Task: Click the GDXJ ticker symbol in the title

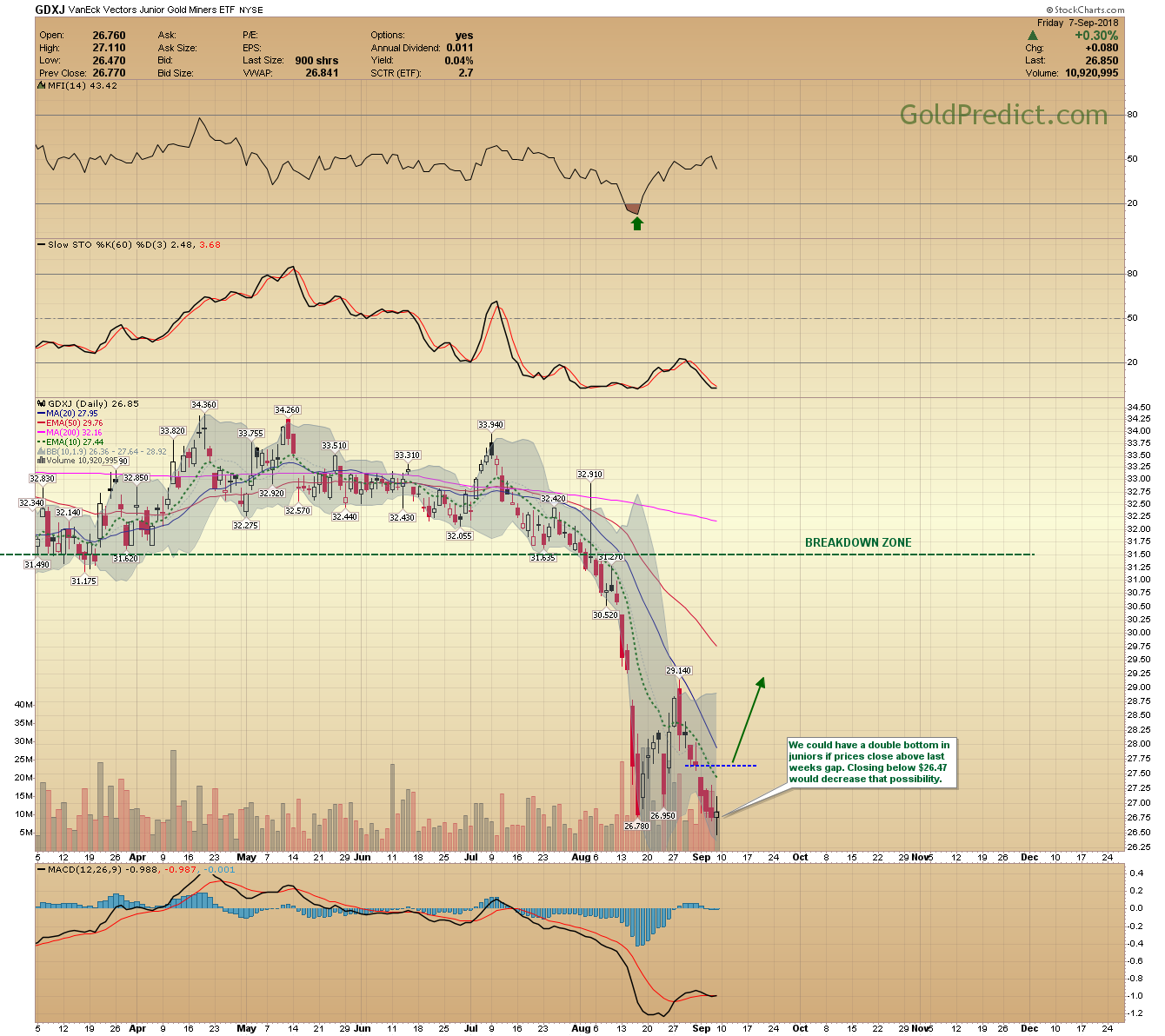Action: point(49,10)
